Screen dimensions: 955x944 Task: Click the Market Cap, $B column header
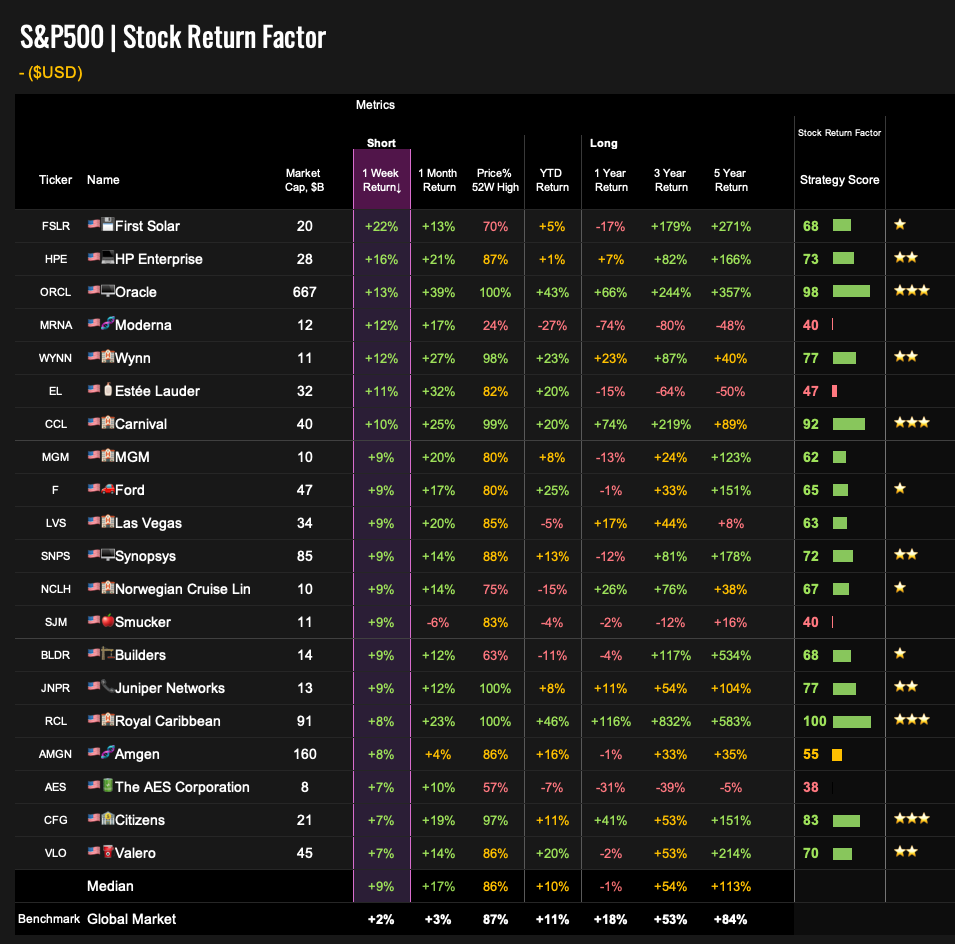click(304, 180)
